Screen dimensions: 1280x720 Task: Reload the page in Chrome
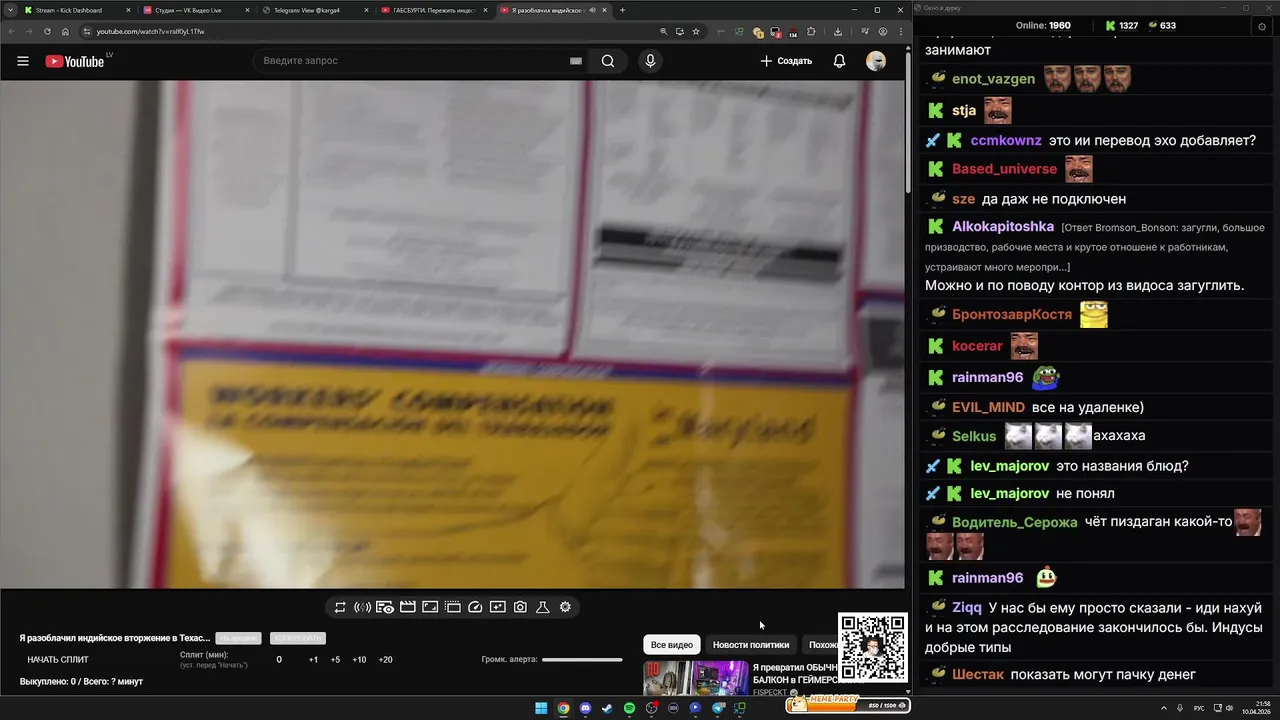[x=47, y=31]
